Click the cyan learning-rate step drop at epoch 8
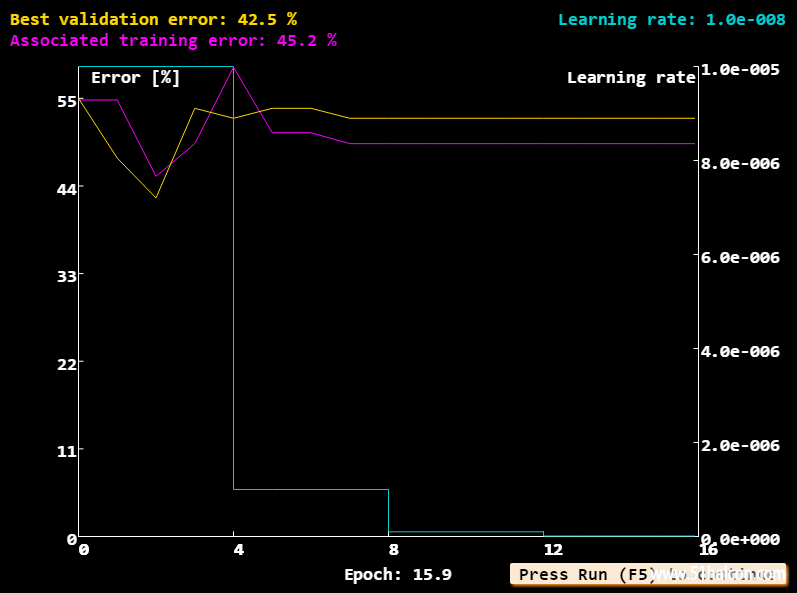The image size is (797, 593). click(x=388, y=510)
